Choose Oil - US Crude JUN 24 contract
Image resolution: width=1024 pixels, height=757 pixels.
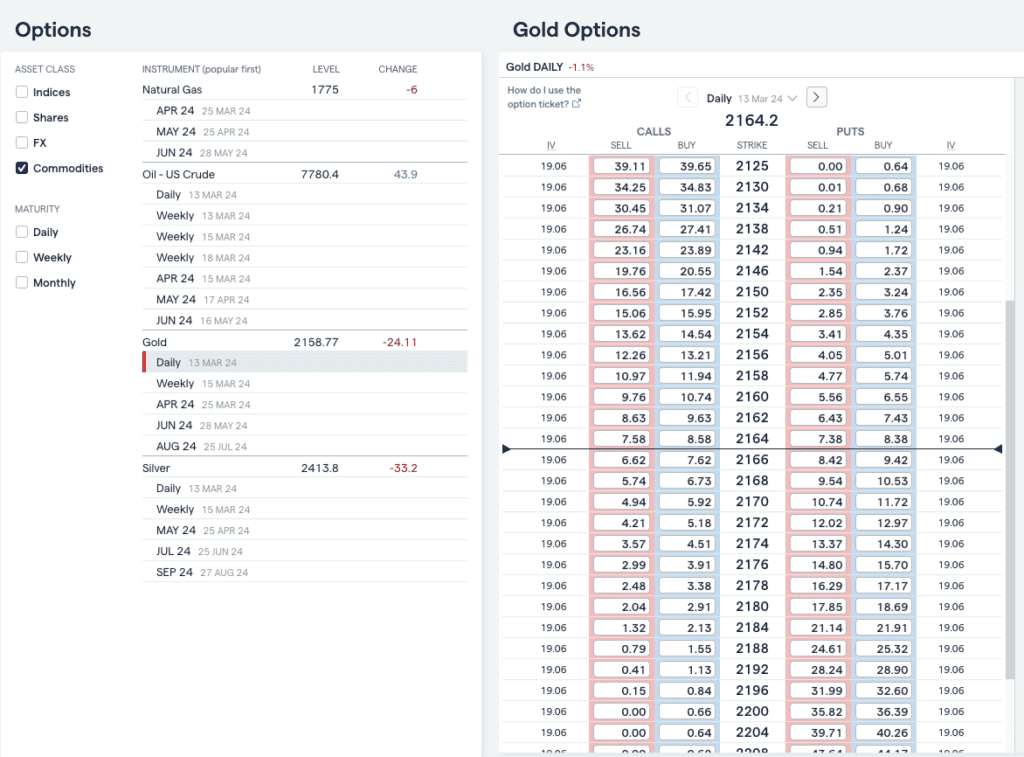(x=305, y=321)
